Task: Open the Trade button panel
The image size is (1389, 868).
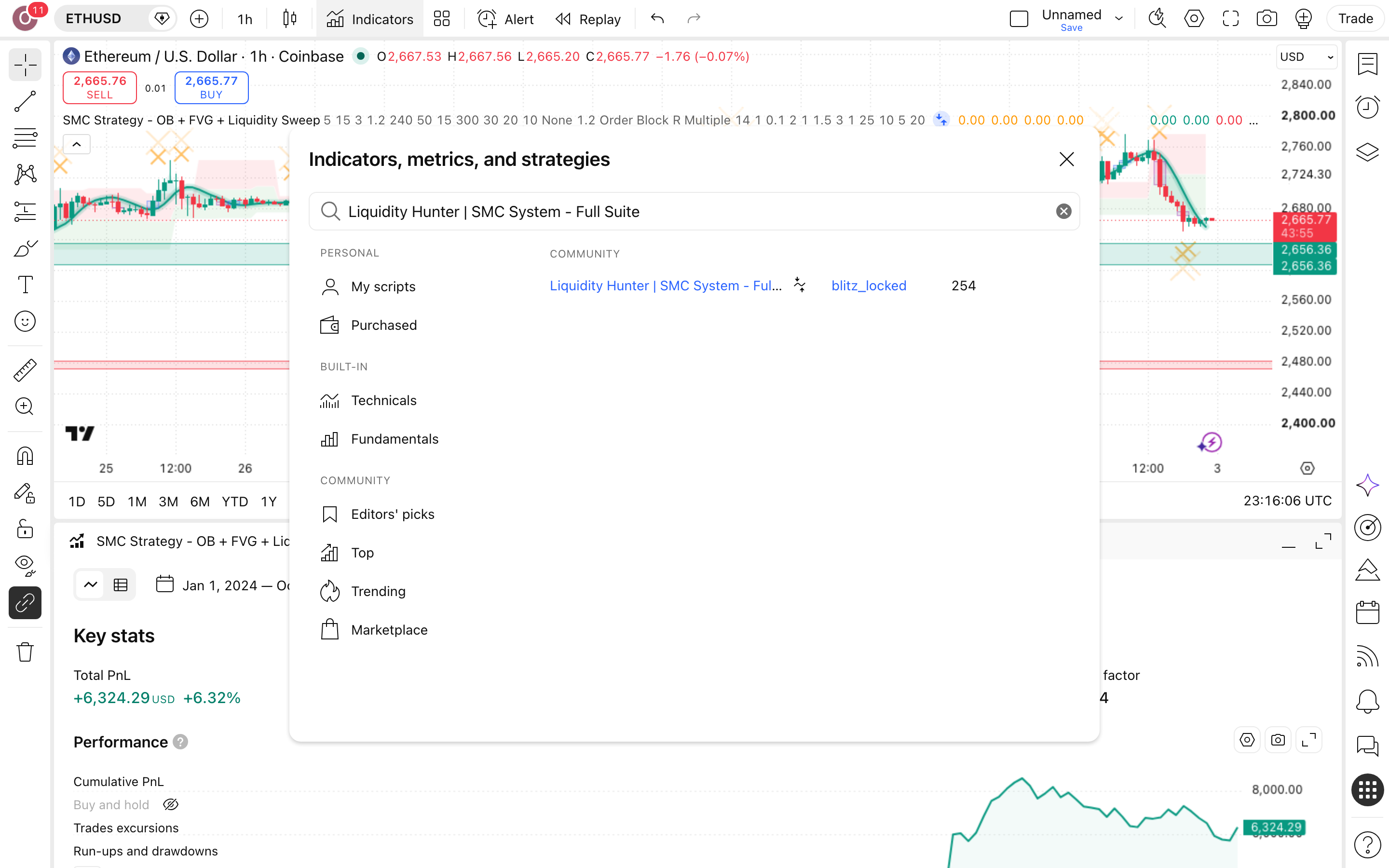Action: coord(1356,19)
